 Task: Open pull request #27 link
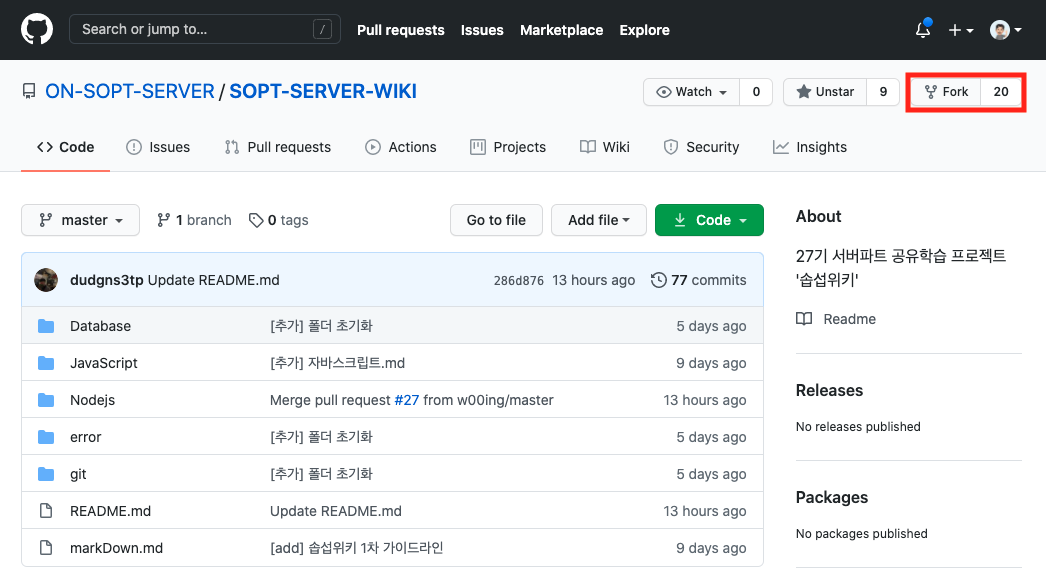(x=407, y=400)
